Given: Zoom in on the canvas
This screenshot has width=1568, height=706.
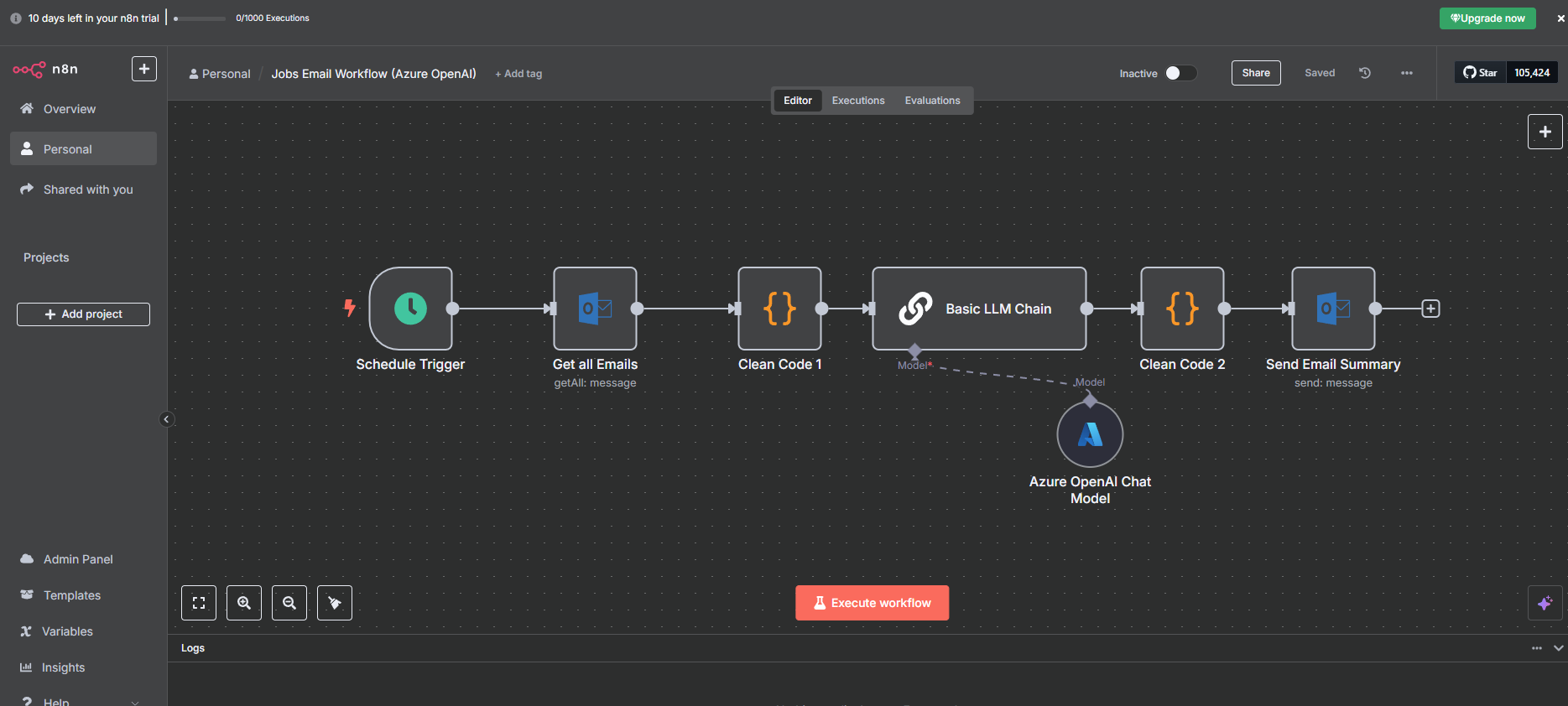Looking at the screenshot, I should click(244, 603).
